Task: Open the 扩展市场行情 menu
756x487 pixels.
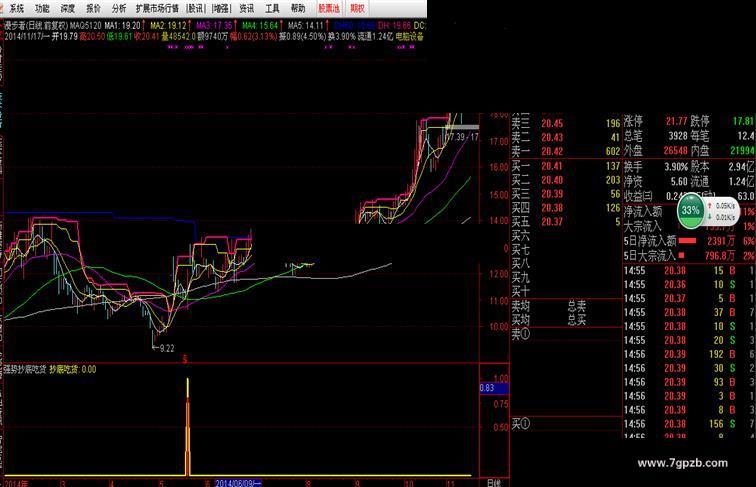Action: click(157, 8)
